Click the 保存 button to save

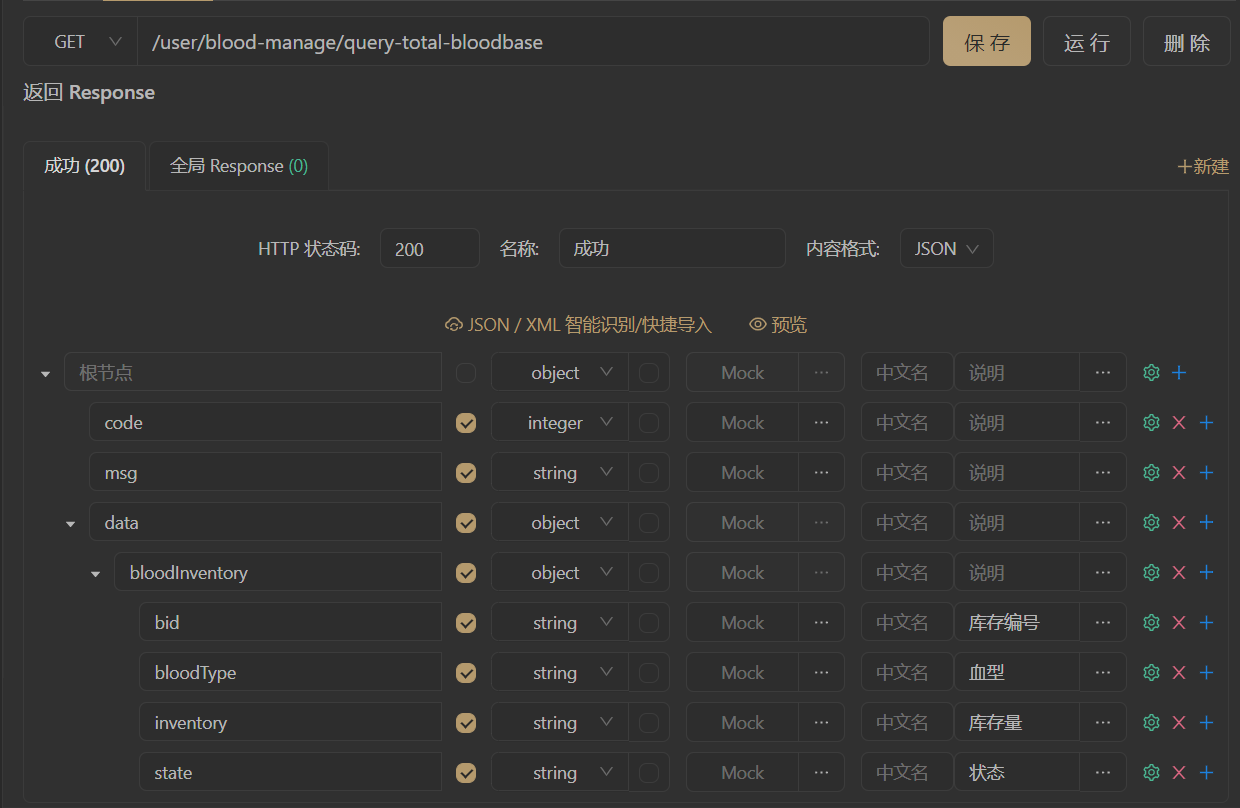coord(986,41)
